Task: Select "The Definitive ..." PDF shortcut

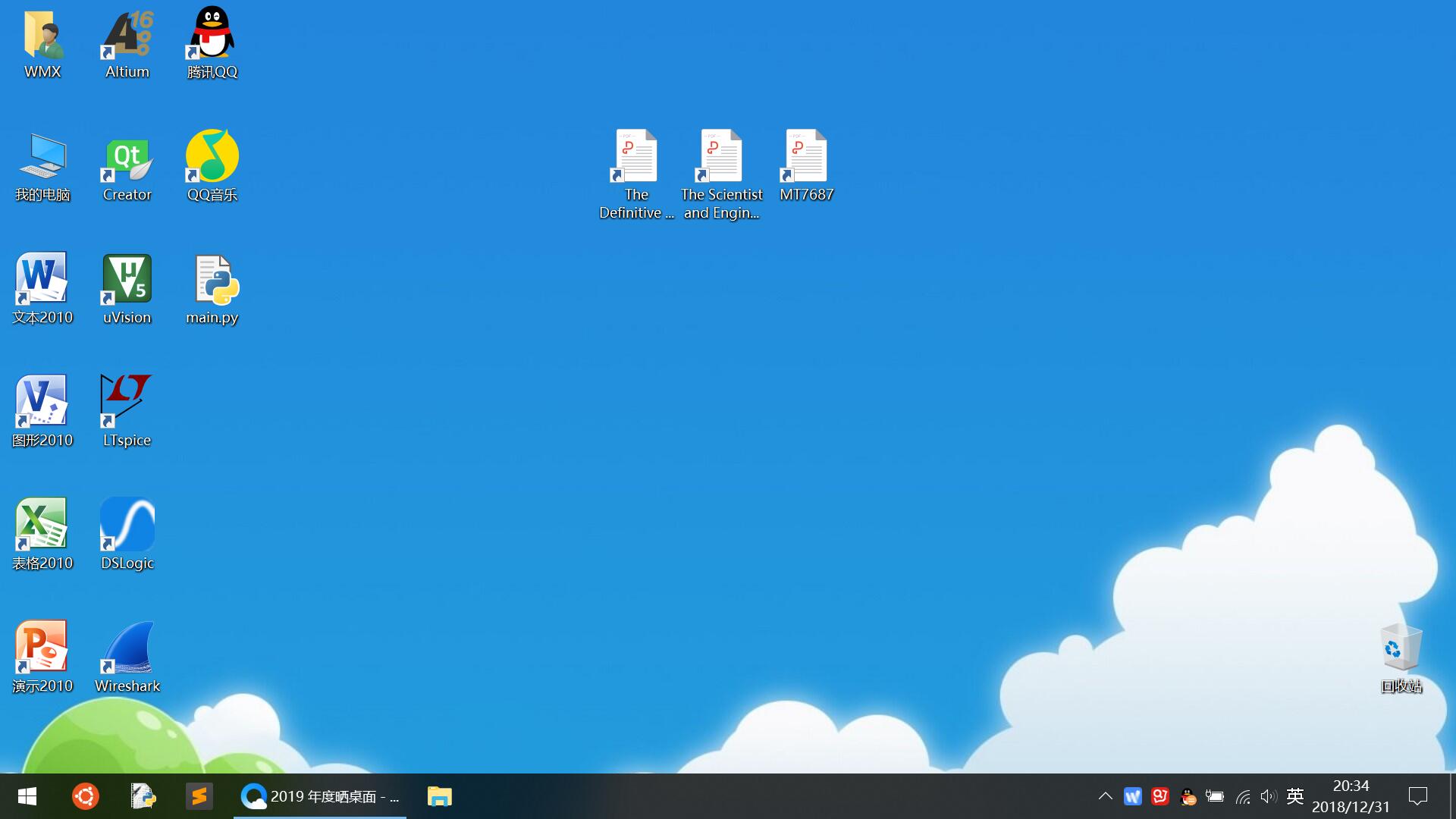Action: click(637, 175)
